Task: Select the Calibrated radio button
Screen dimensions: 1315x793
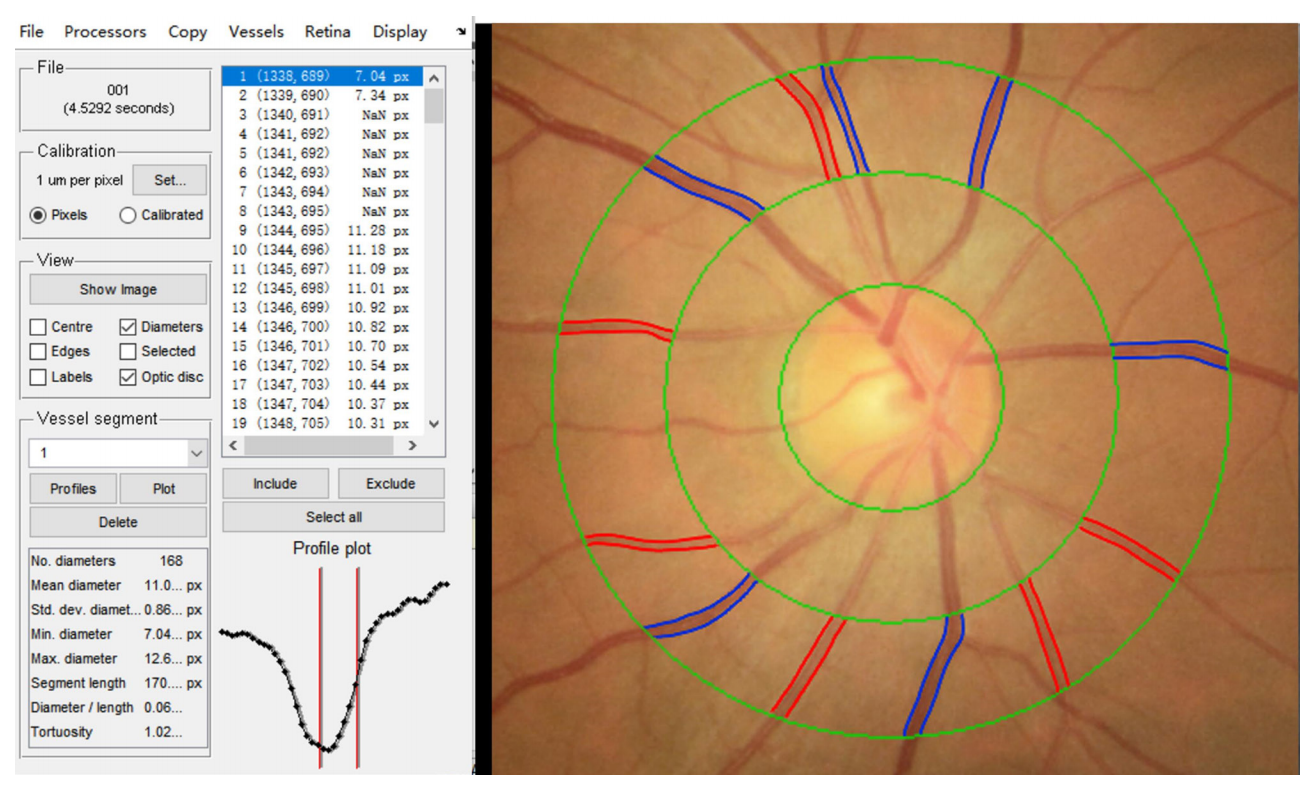Action: pyautogui.click(x=128, y=215)
